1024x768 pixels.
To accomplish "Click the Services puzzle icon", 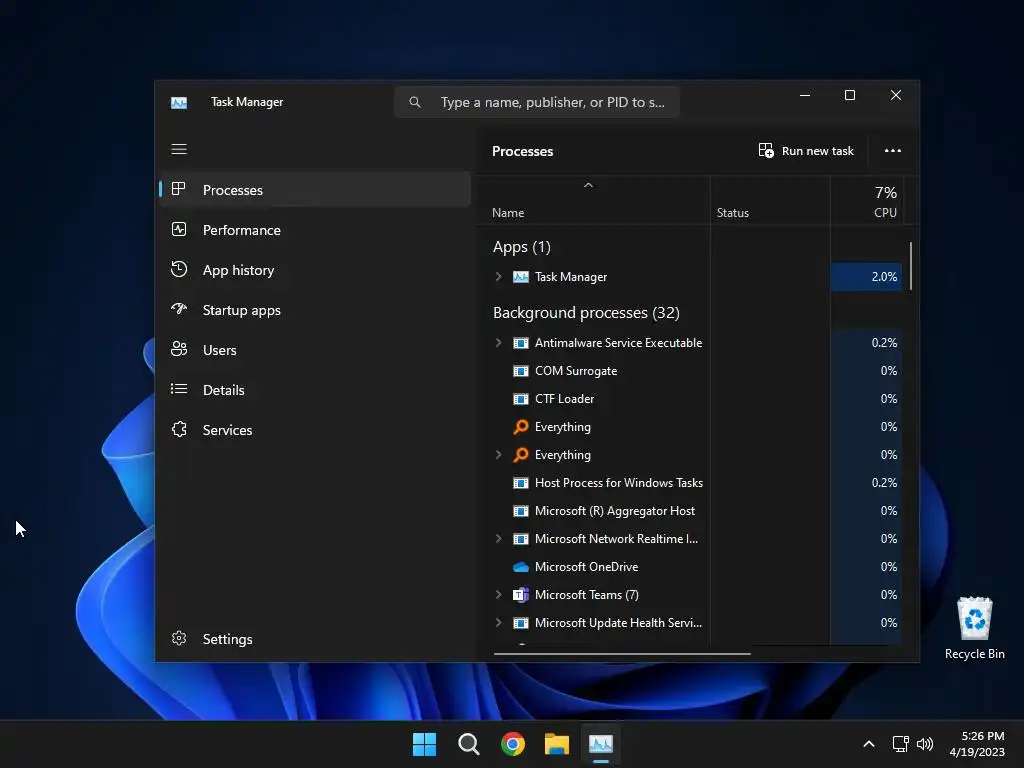I will 178,429.
